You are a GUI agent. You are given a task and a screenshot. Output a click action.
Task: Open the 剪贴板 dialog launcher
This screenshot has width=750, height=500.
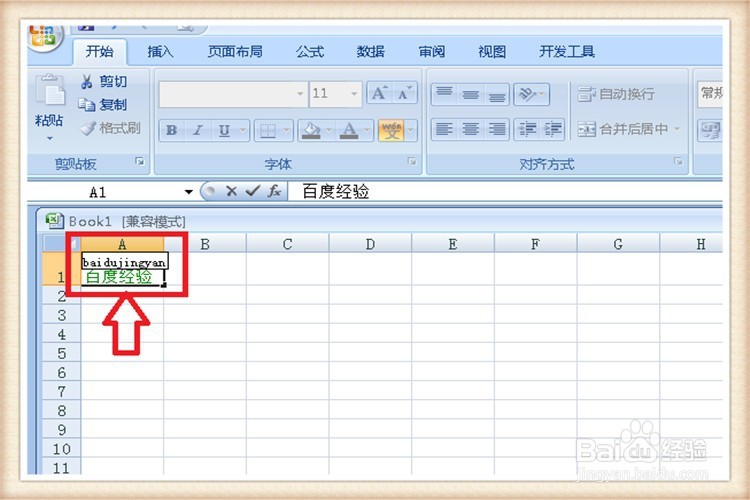coord(139,162)
